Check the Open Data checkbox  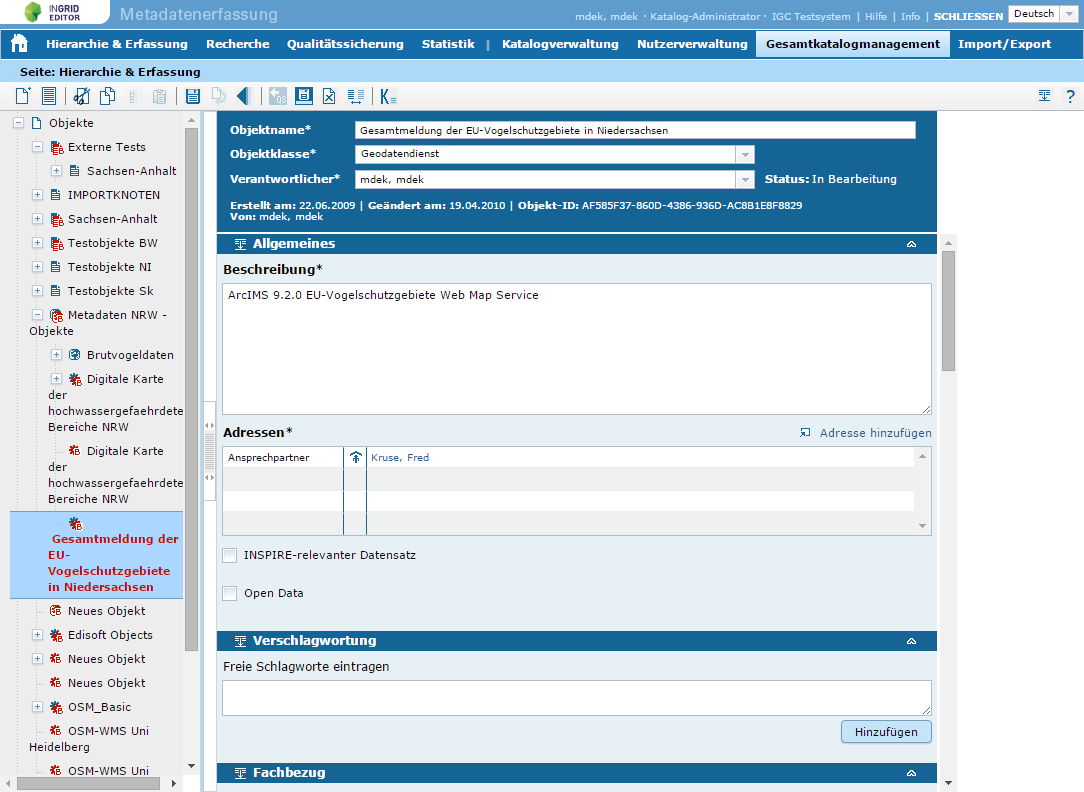tap(230, 593)
